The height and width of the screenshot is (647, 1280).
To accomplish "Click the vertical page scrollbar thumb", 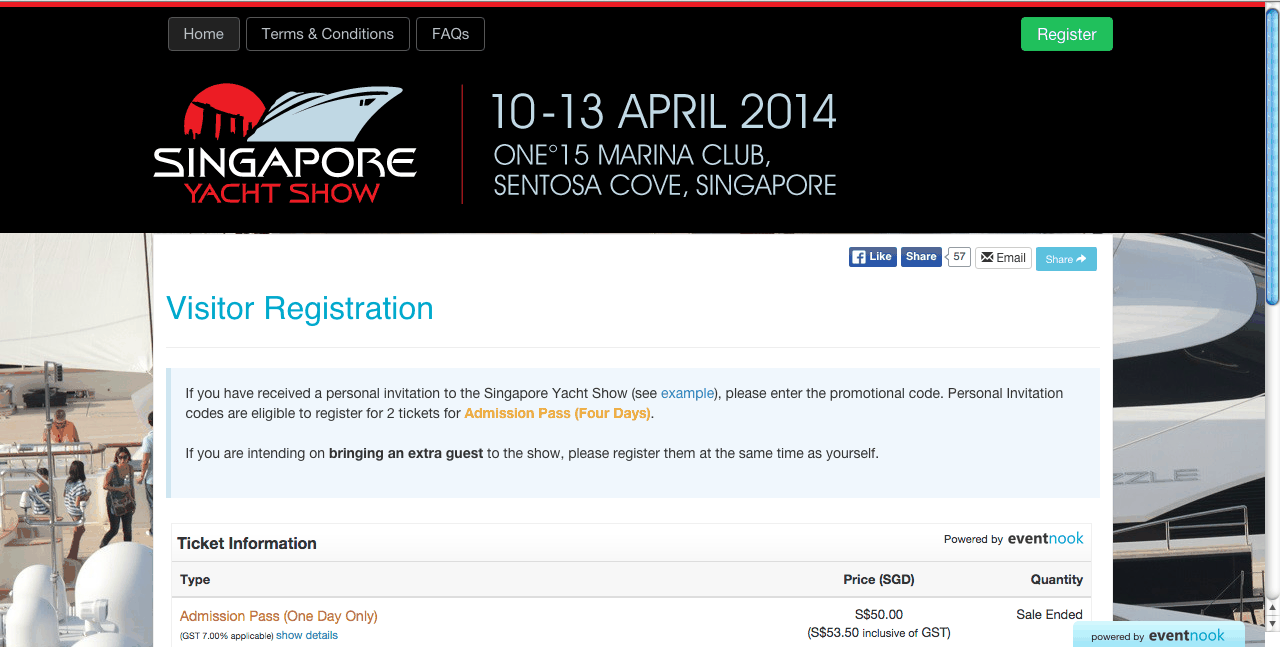I will pos(1272,155).
